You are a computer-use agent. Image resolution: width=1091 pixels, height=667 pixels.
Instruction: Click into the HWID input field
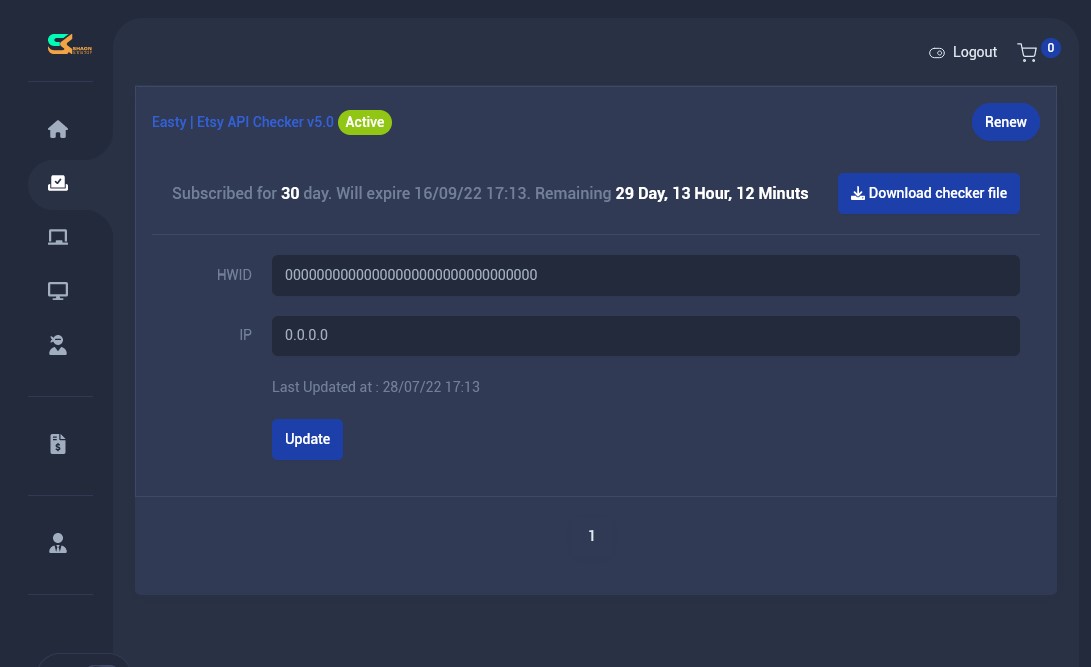645,275
